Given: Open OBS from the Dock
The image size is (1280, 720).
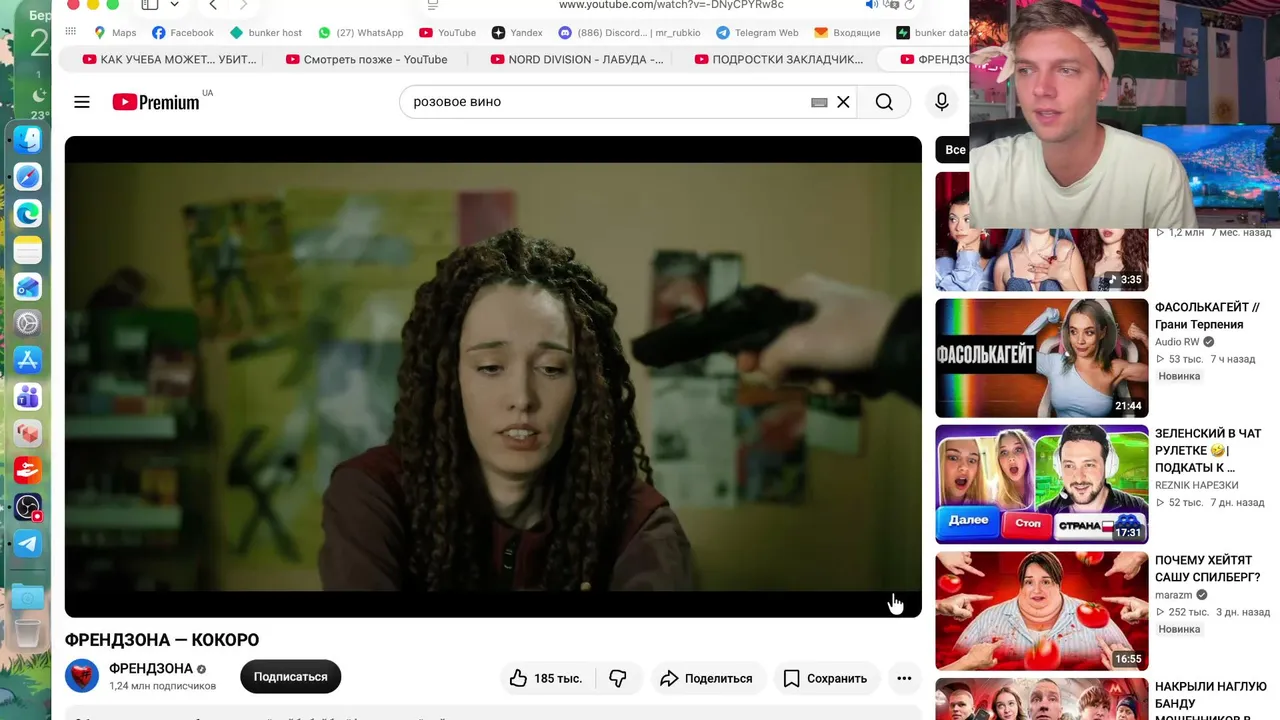Looking at the screenshot, I should point(28,507).
